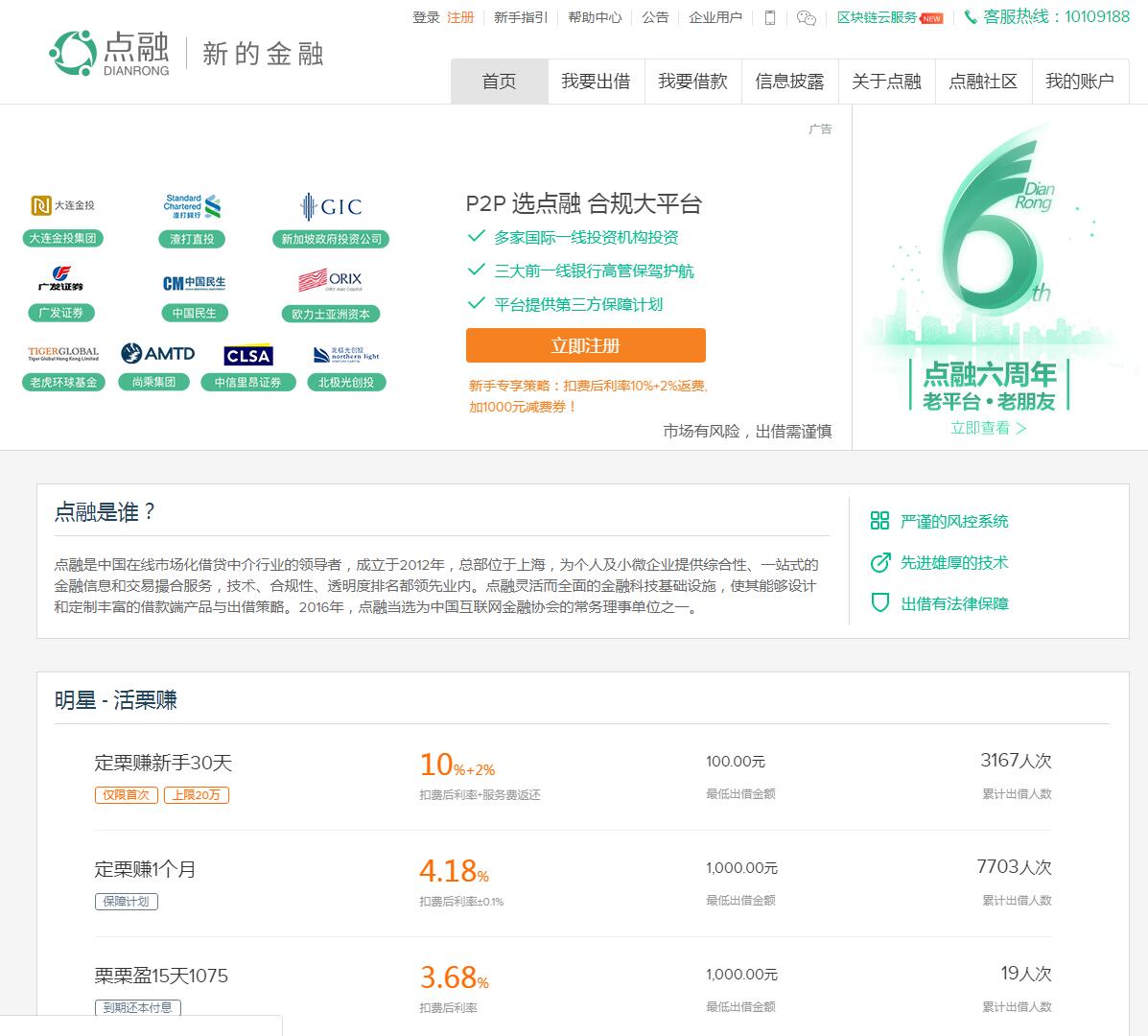Click the Tiger Global logo
1148x1036 pixels.
[x=63, y=354]
